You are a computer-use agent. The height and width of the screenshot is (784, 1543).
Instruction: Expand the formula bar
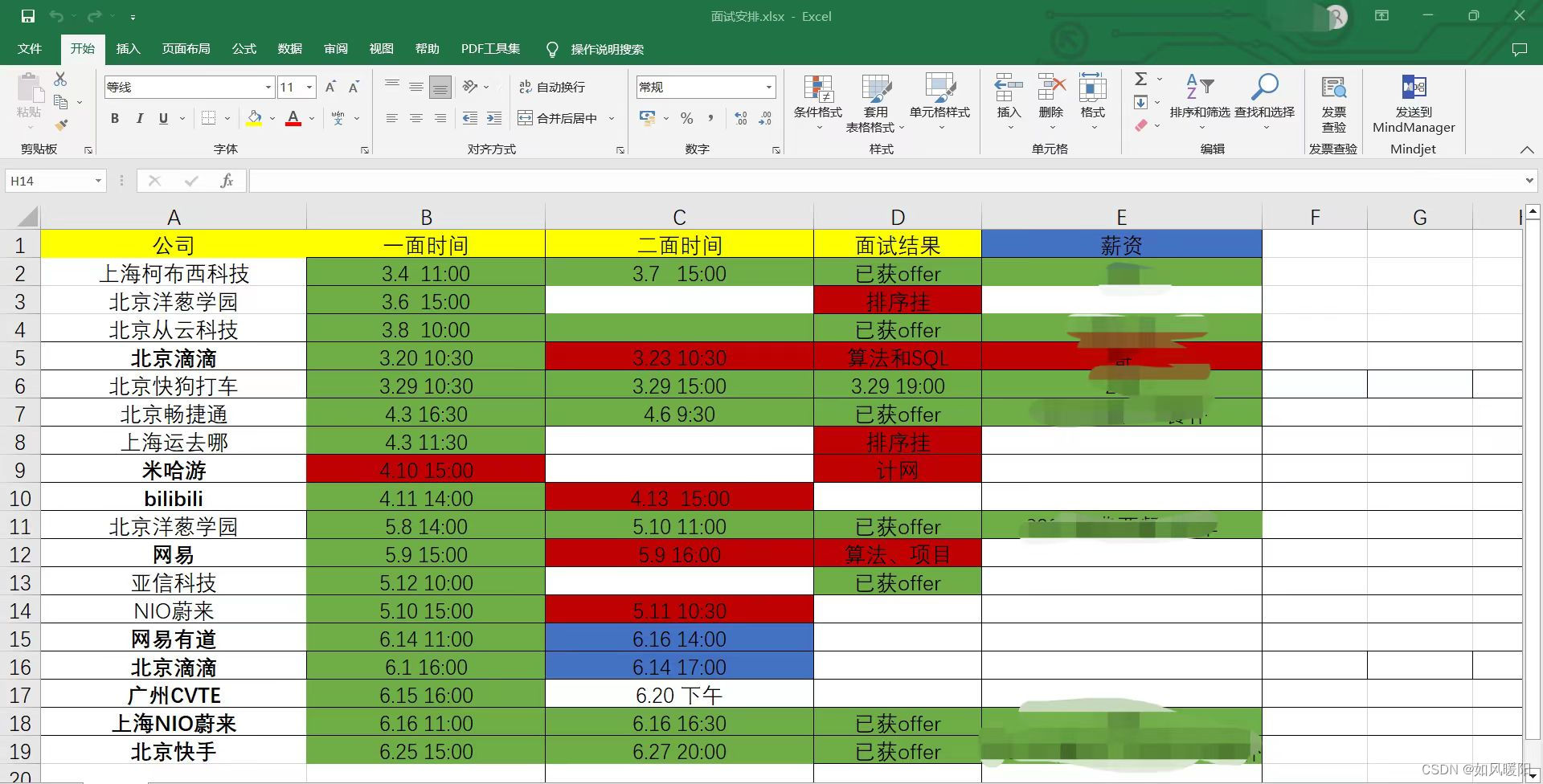(x=1529, y=181)
